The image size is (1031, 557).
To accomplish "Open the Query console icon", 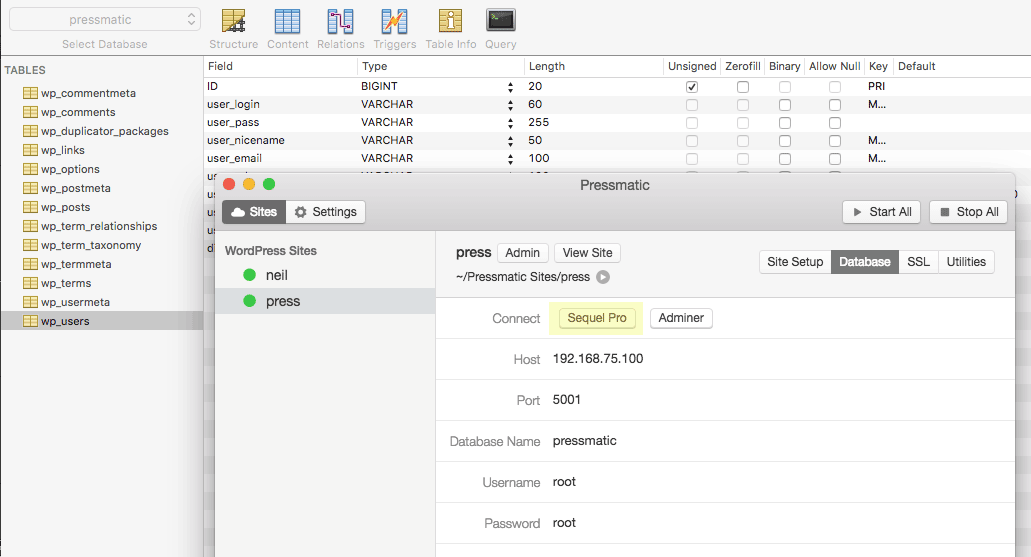I will point(500,20).
